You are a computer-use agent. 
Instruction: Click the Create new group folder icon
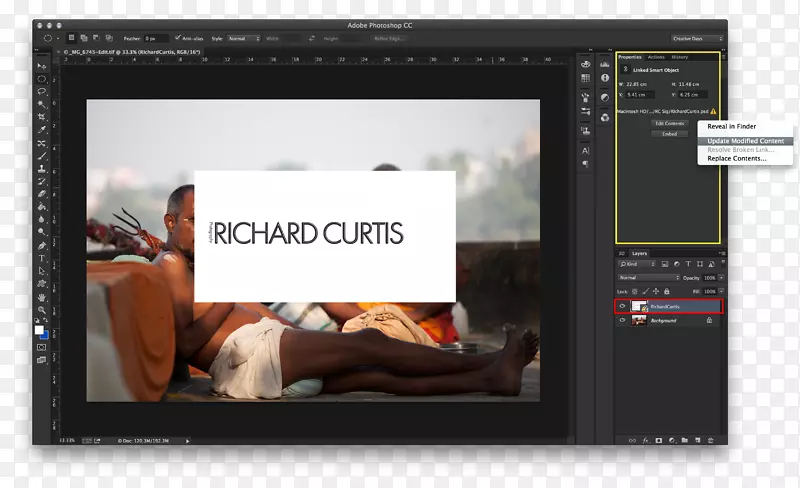pos(685,440)
